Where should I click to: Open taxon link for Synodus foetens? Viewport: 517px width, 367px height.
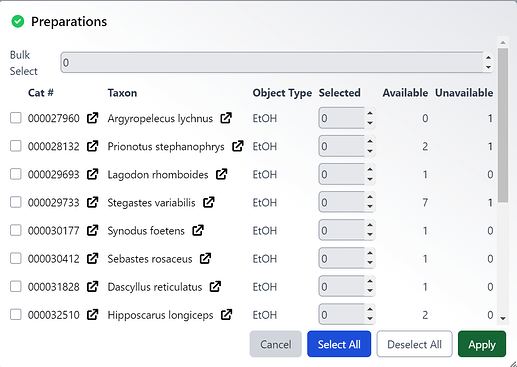point(198,230)
